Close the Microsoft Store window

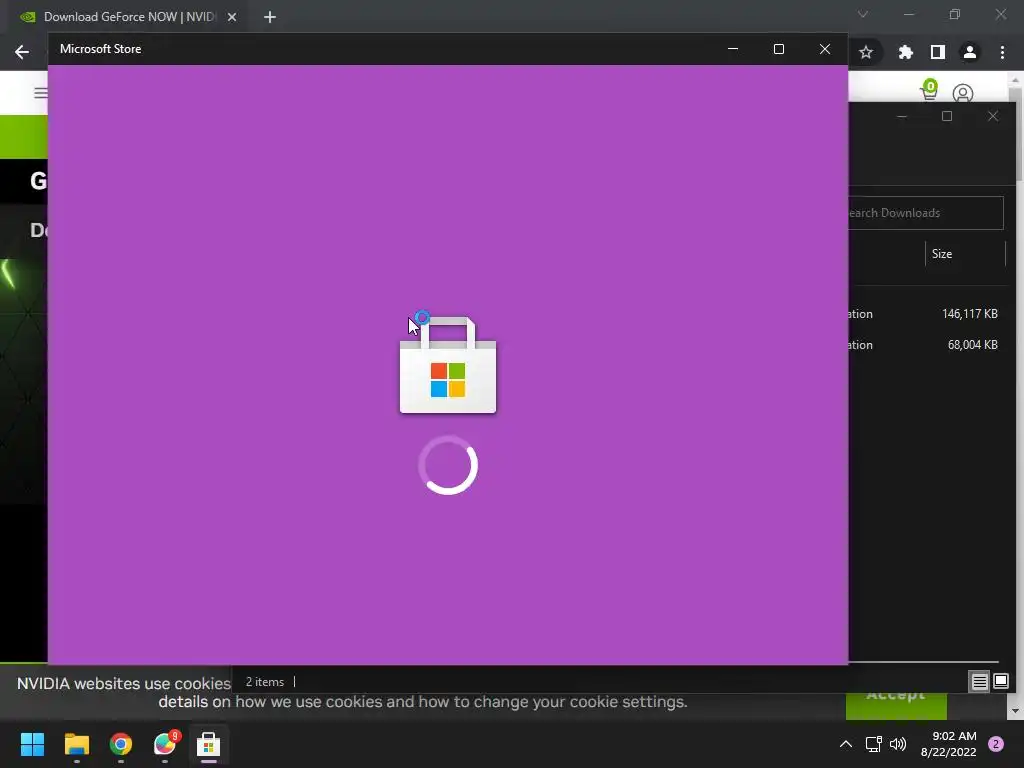pos(825,49)
